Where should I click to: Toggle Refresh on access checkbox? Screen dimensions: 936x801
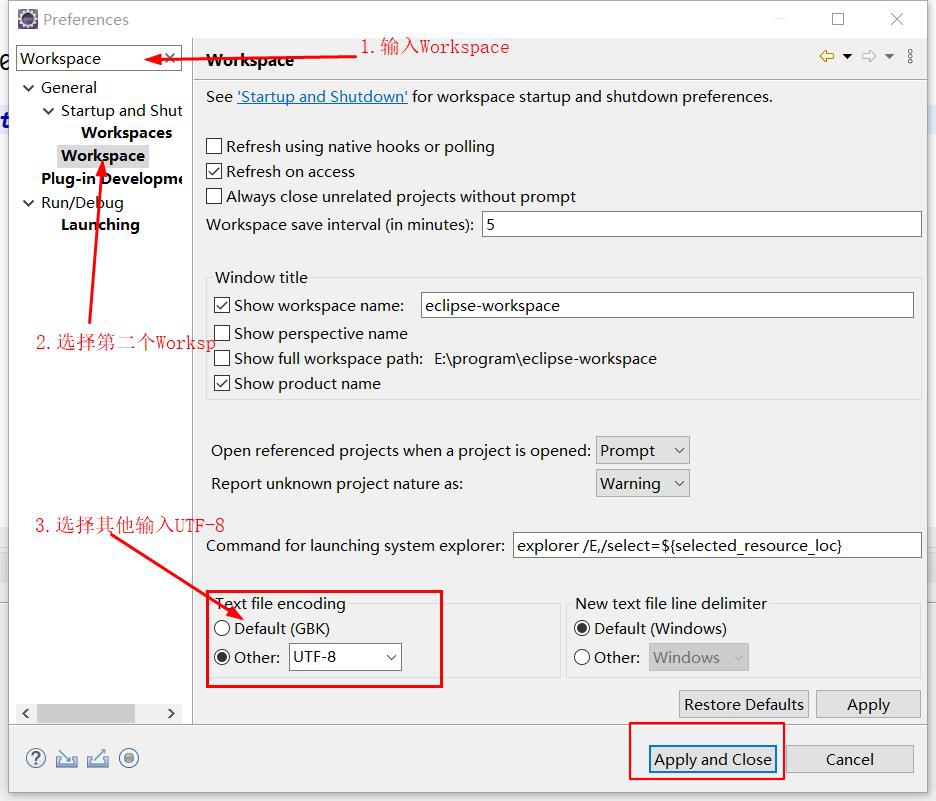click(x=214, y=171)
